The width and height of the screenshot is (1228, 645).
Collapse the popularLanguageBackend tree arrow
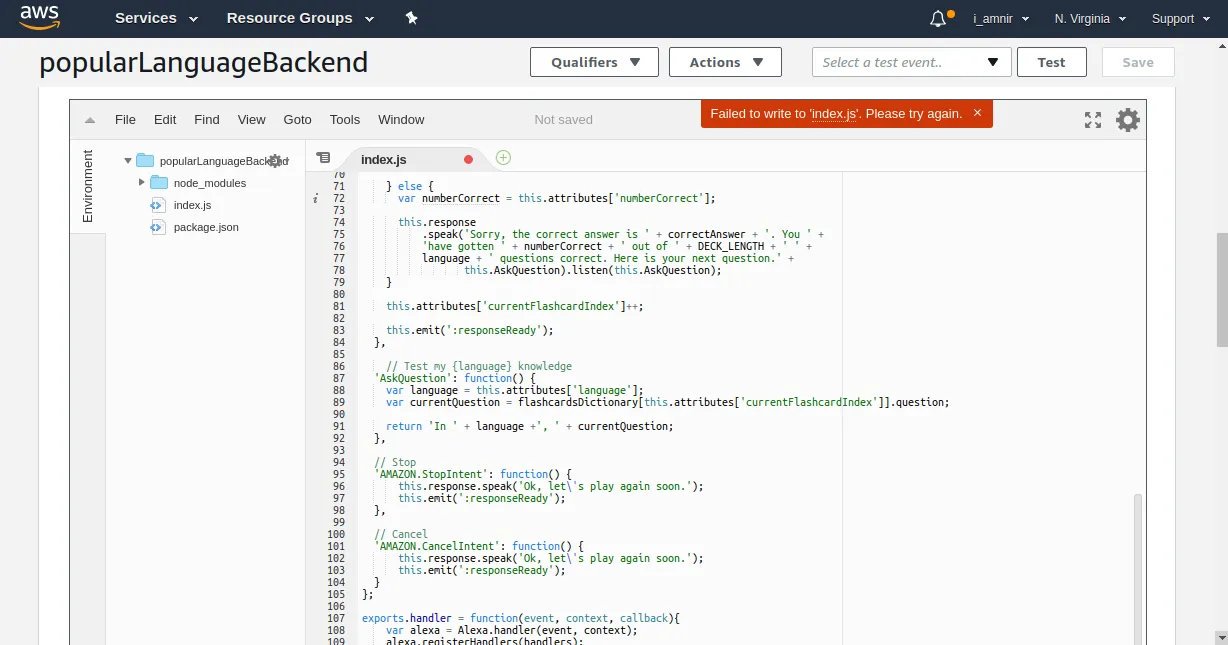[128, 161]
